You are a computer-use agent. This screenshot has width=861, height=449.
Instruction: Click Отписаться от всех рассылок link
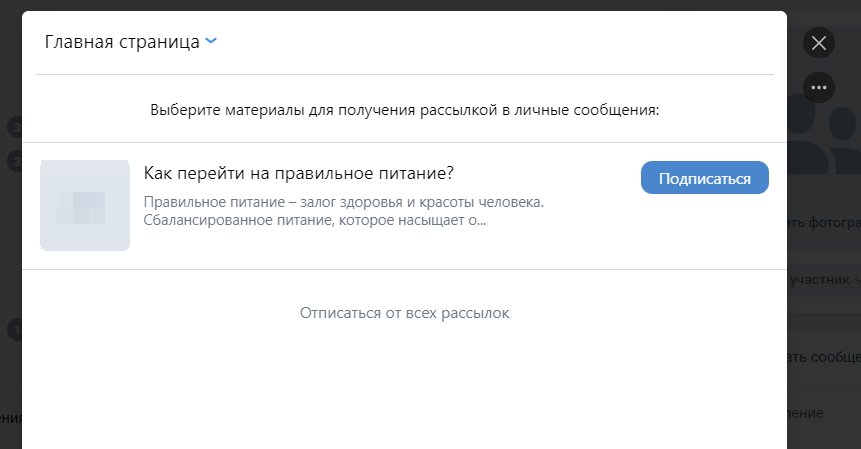404,313
